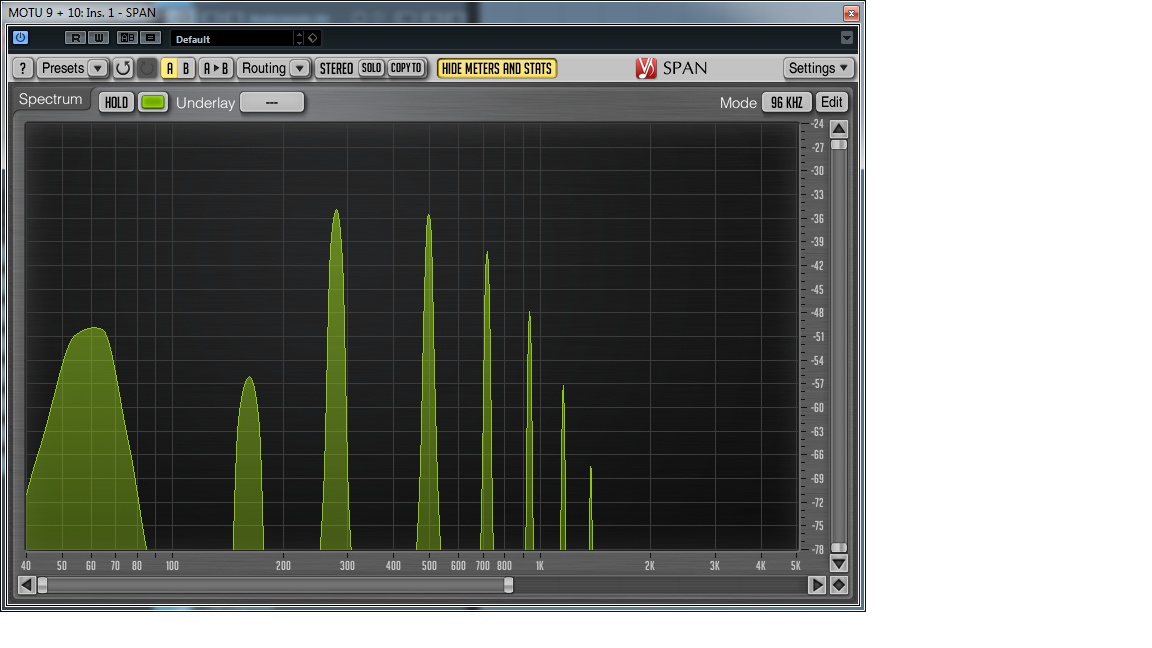Click the spectrum peak near 300 Hz

pos(336,382)
